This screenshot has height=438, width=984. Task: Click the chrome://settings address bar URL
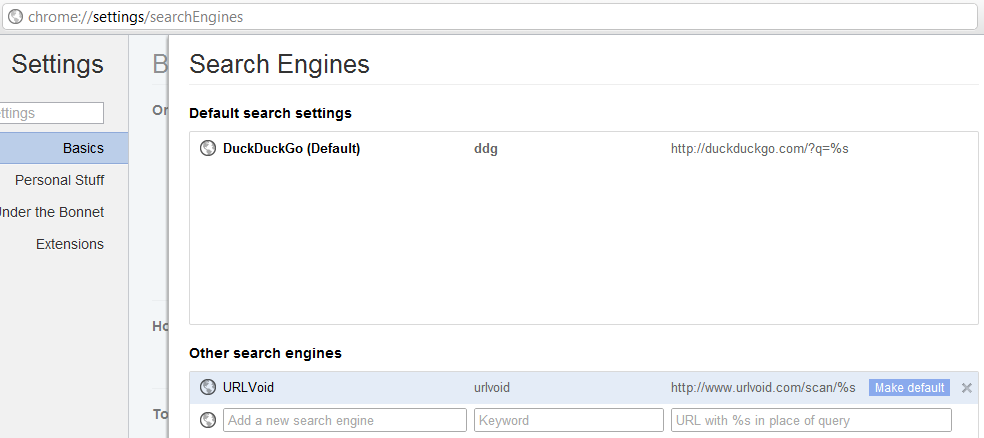(135, 17)
